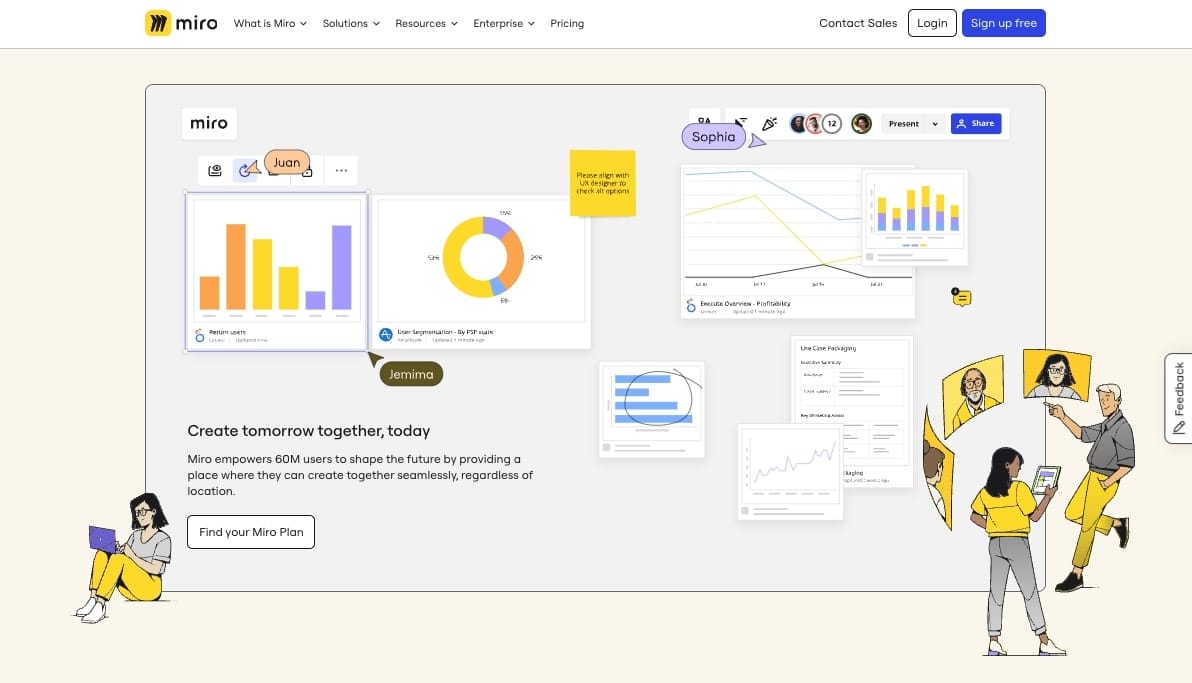The width and height of the screenshot is (1192, 683).
Task: Click the Miro logo in the header
Action: [181, 23]
